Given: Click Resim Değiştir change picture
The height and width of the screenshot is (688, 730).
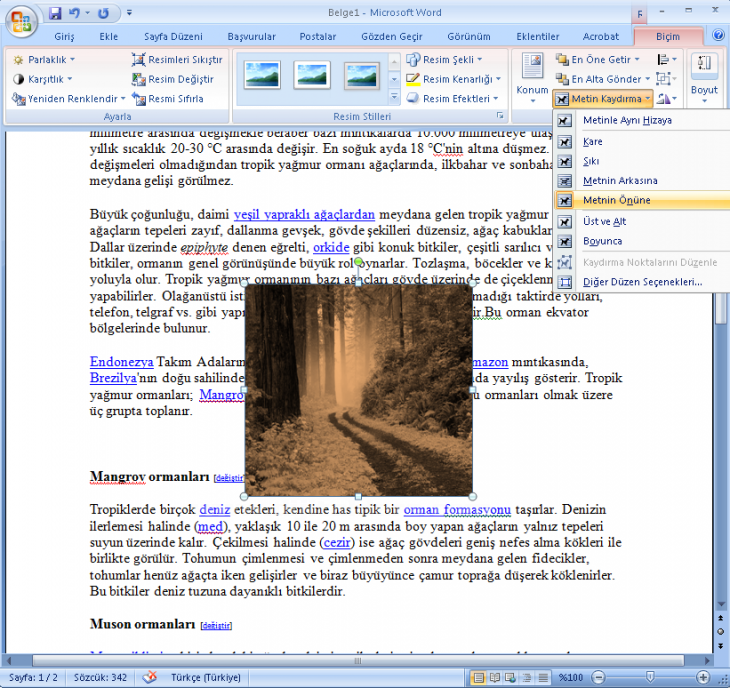Looking at the screenshot, I should point(173,79).
